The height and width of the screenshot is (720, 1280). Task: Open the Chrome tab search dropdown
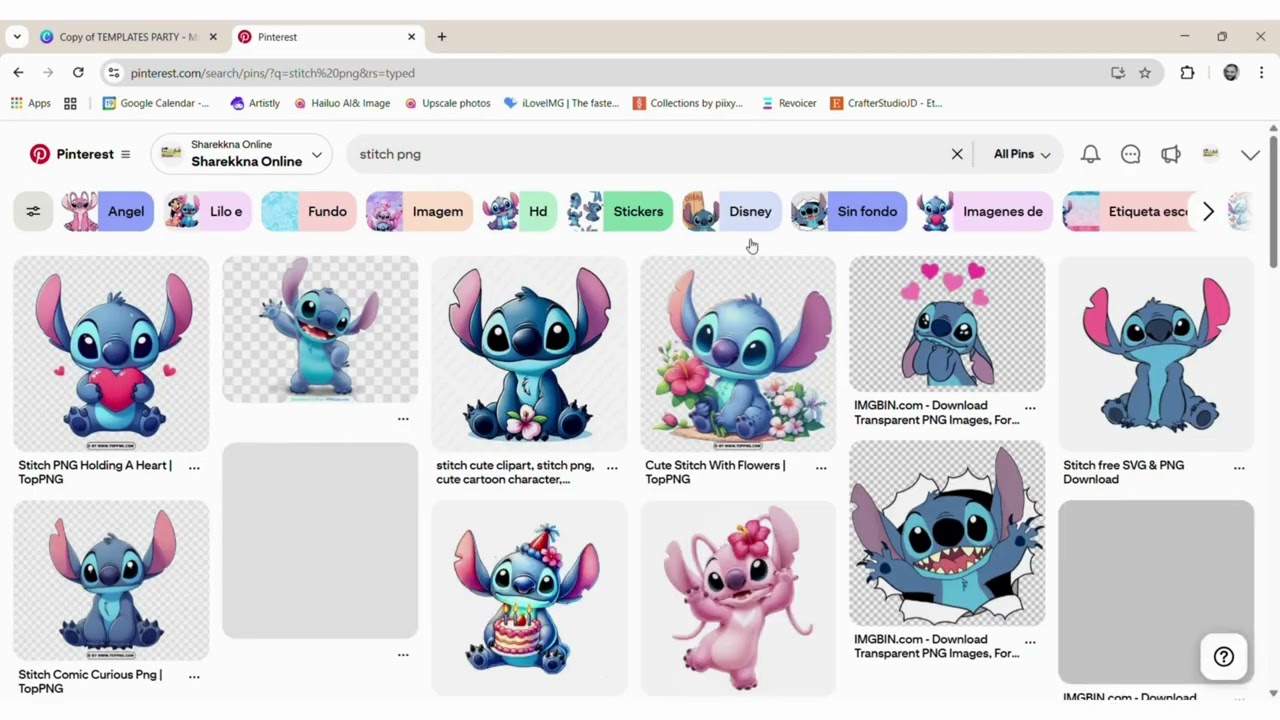[x=17, y=37]
